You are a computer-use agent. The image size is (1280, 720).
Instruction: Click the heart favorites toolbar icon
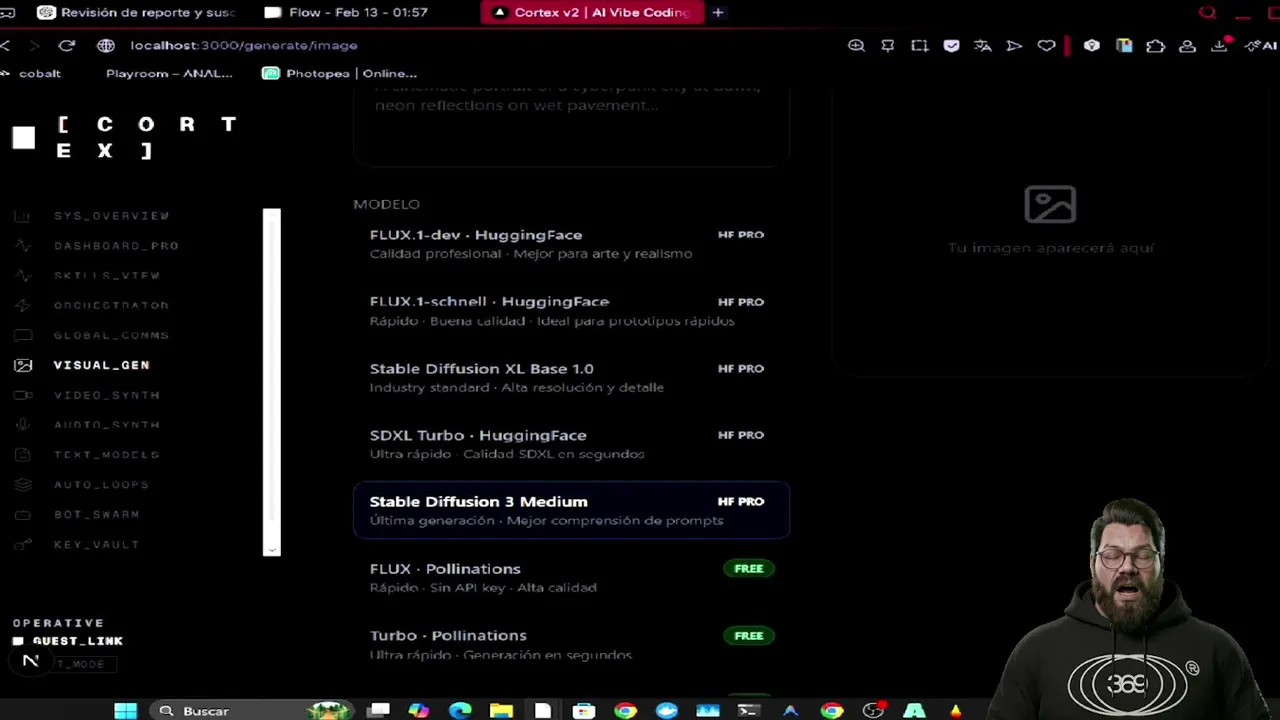pos(1046,45)
